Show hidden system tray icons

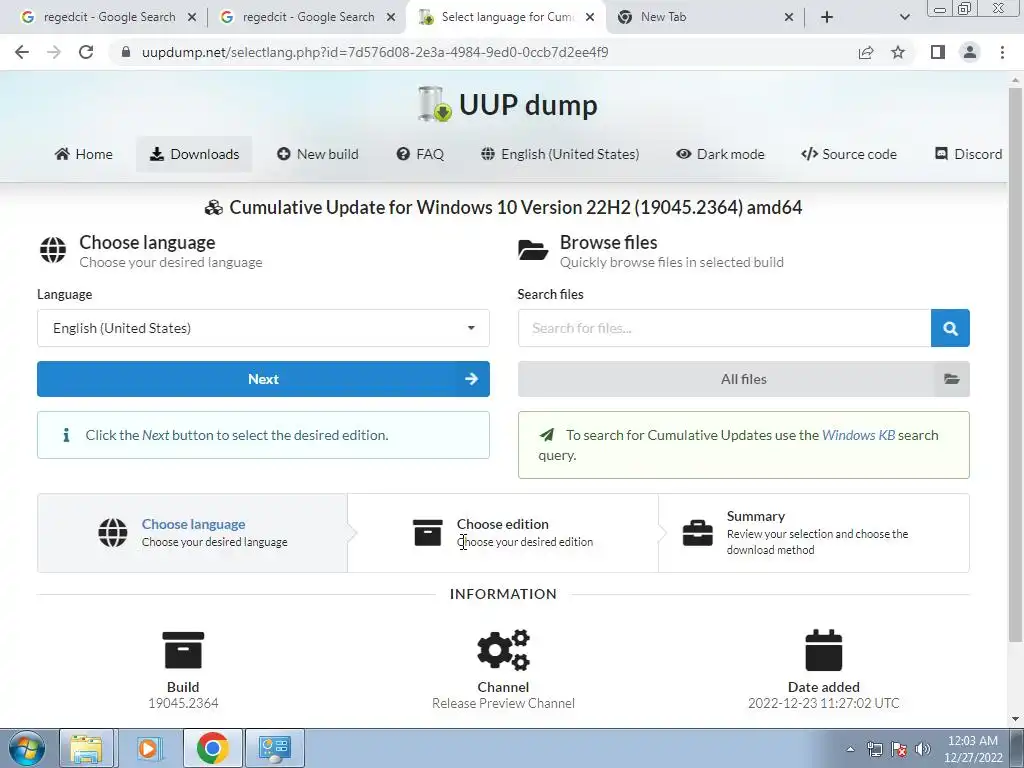[850, 749]
